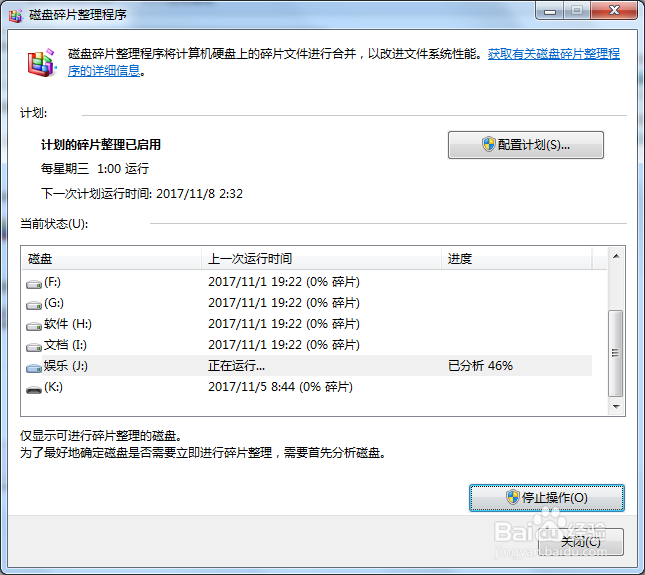645x575 pixels.
Task: Select the (F:) disk row
Action: (x=307, y=282)
